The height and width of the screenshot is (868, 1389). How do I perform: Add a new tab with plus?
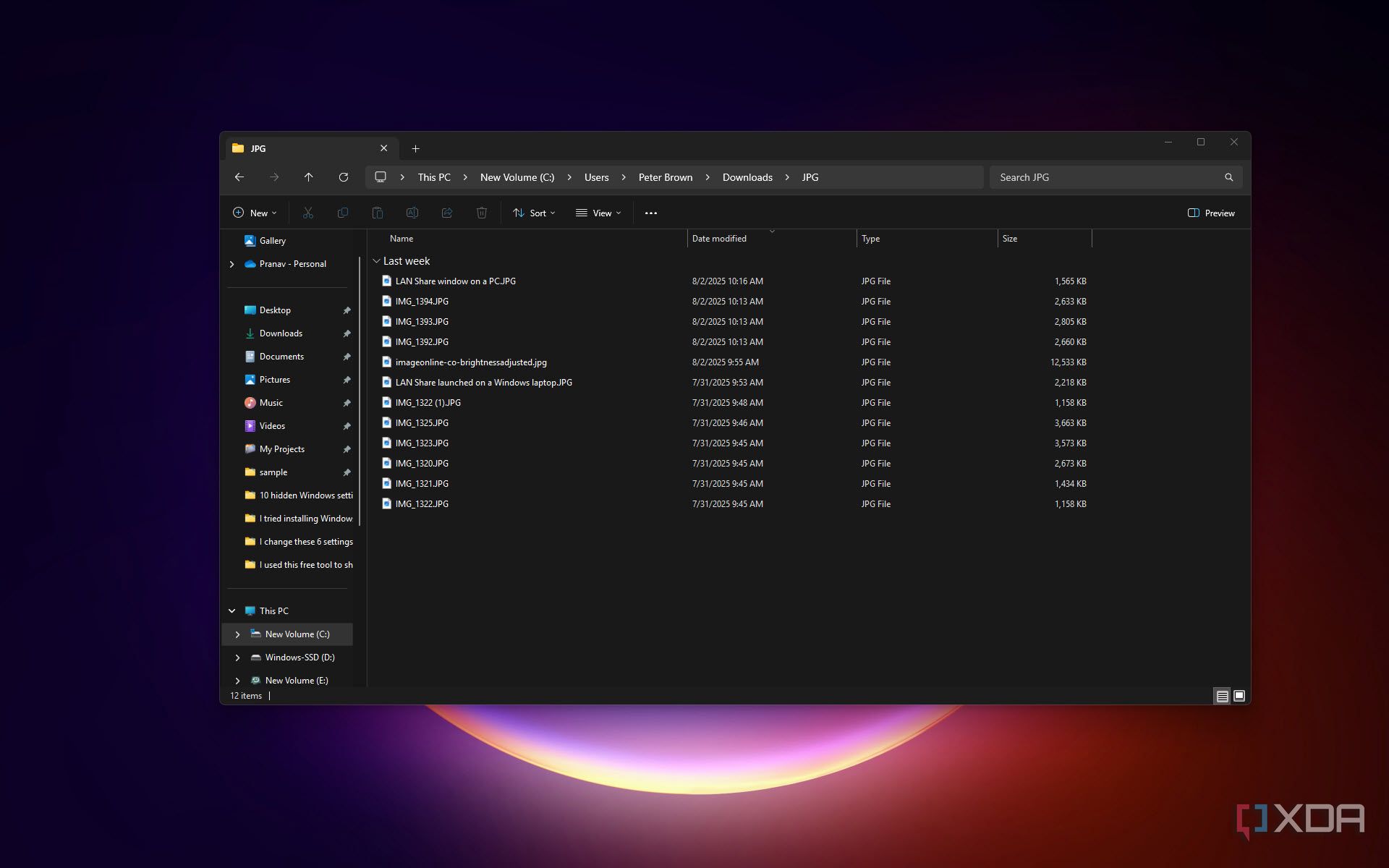click(x=415, y=148)
